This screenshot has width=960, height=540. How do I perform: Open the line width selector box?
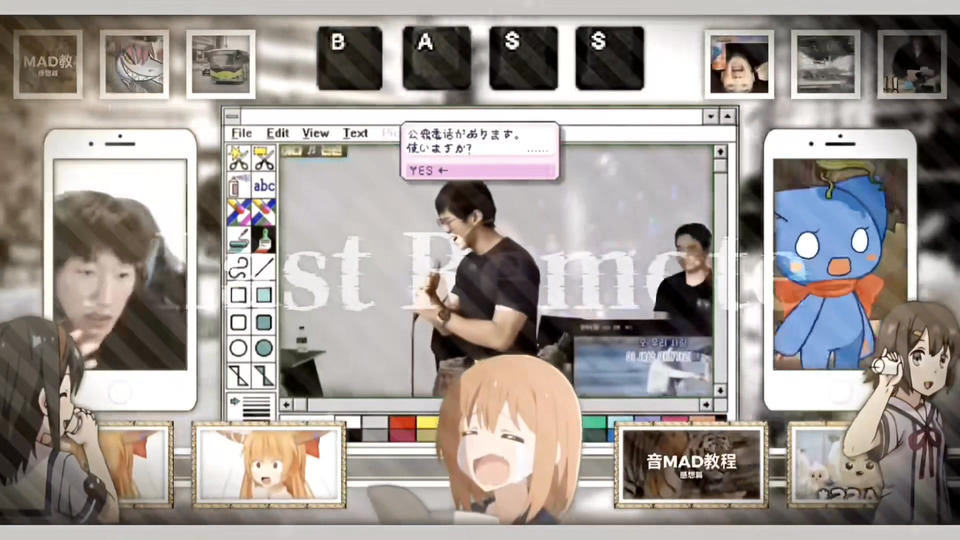(x=252, y=407)
